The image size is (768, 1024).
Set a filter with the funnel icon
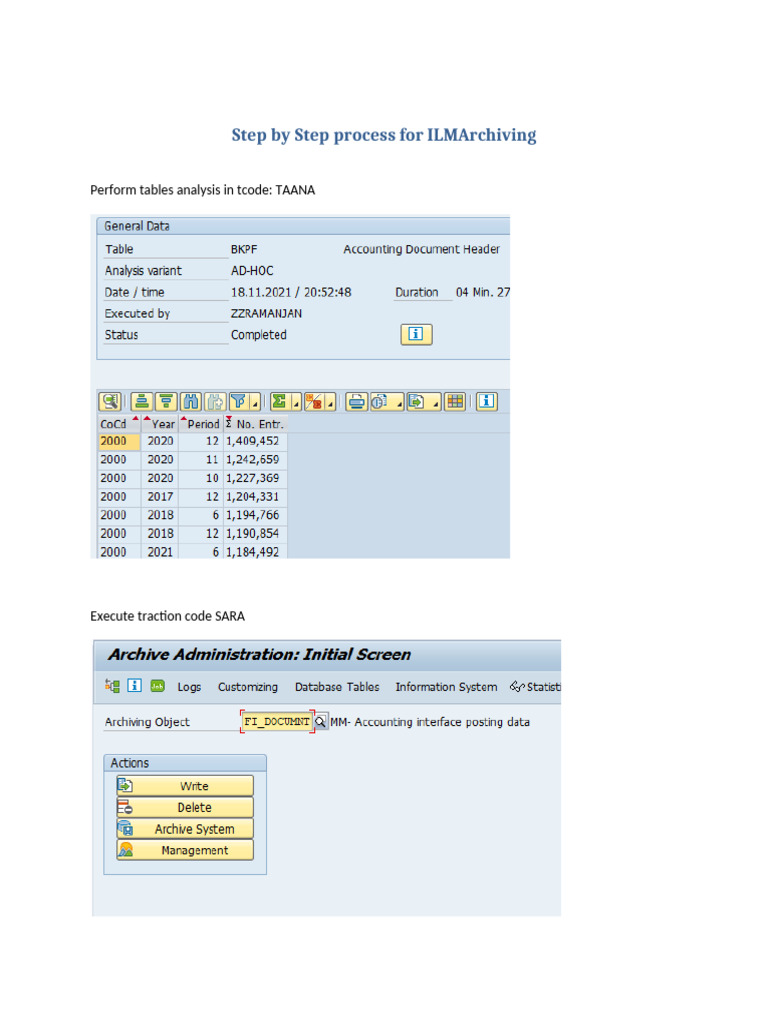click(238, 402)
